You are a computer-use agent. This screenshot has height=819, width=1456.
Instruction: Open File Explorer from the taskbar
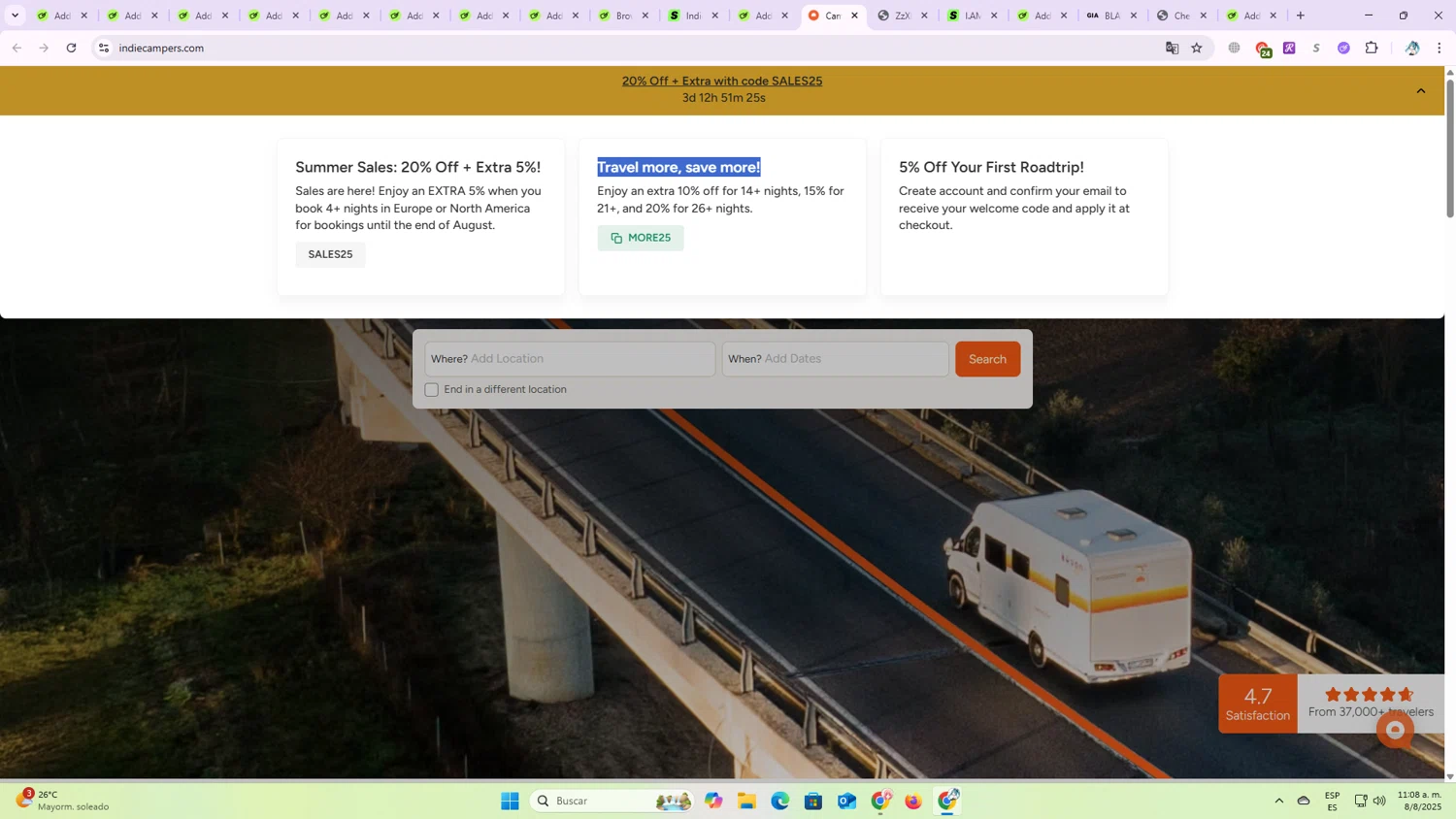click(746, 801)
